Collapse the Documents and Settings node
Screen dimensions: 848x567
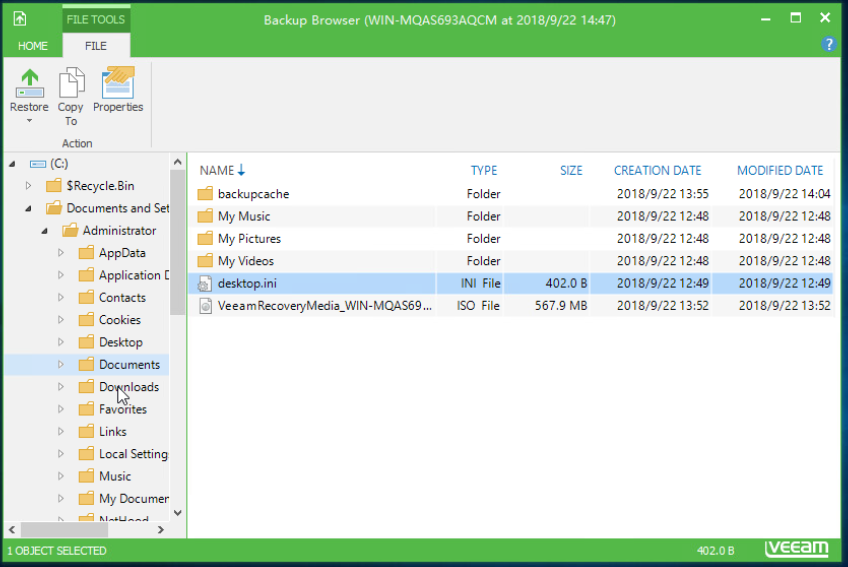(28, 208)
